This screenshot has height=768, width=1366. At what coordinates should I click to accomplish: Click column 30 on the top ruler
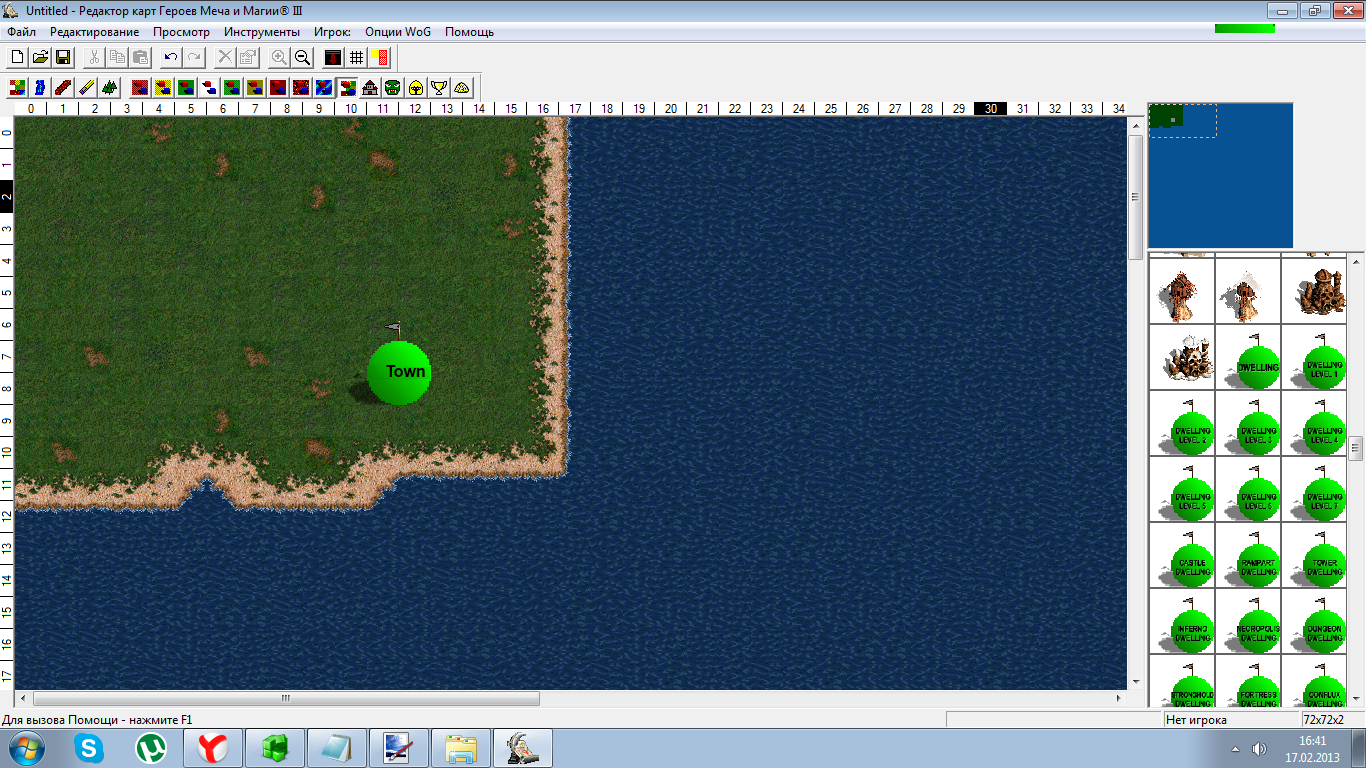990,108
